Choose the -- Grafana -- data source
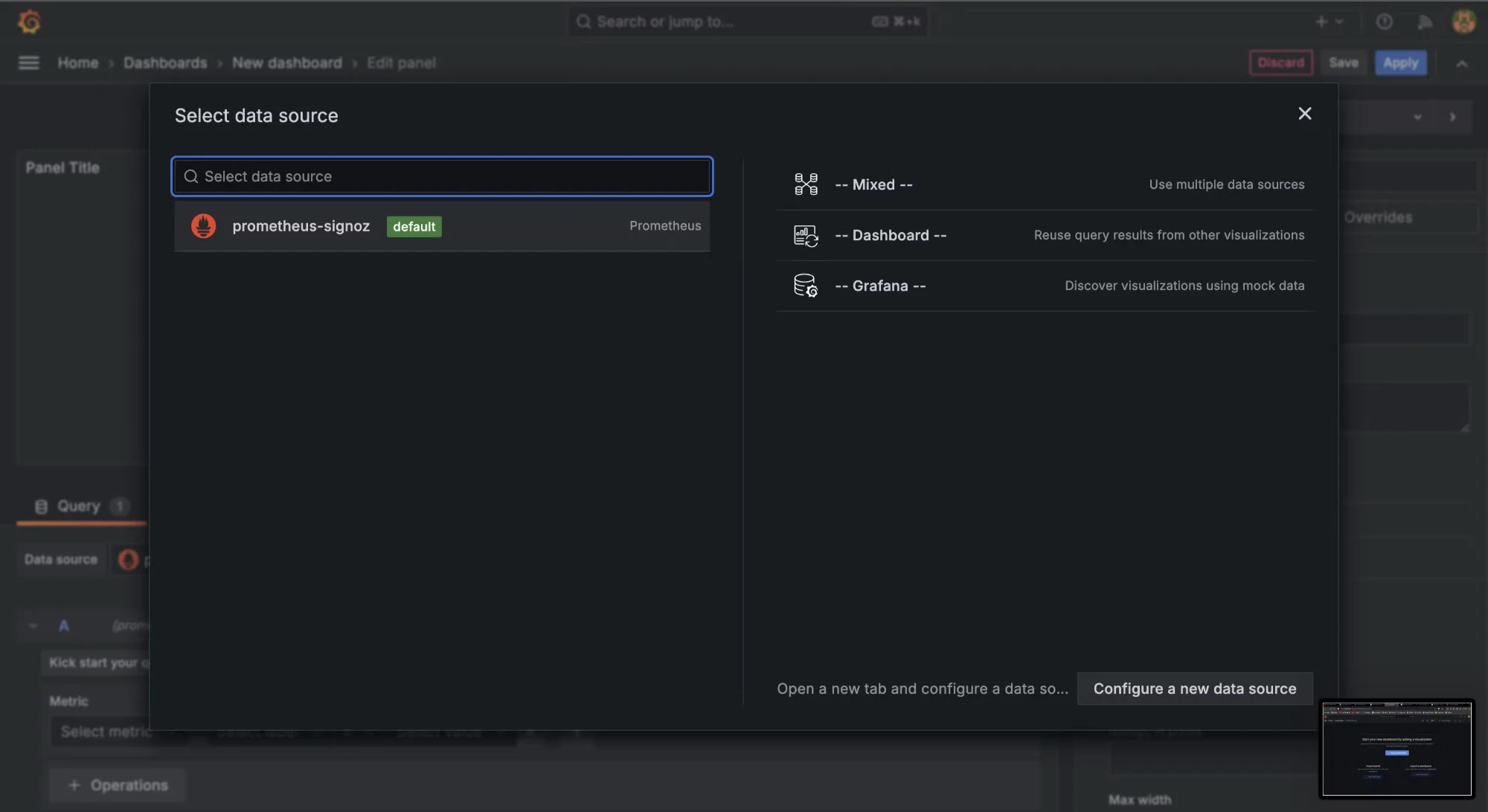The height and width of the screenshot is (812, 1488). point(1045,286)
